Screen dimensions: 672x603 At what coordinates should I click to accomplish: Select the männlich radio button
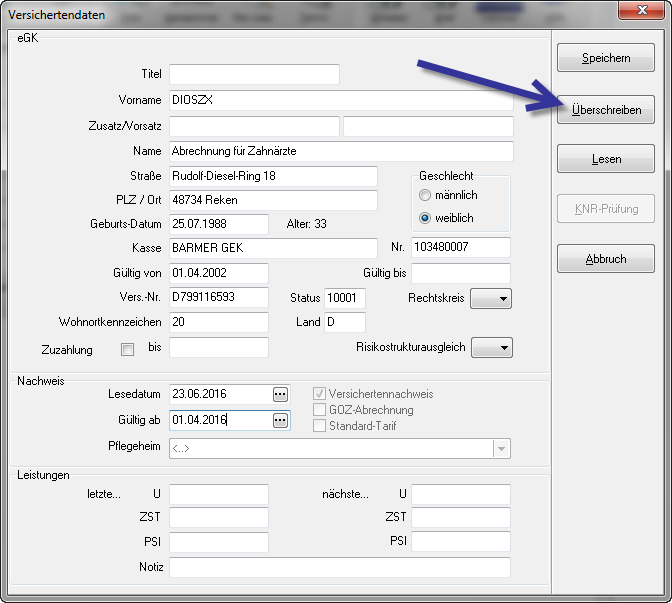pyautogui.click(x=425, y=195)
